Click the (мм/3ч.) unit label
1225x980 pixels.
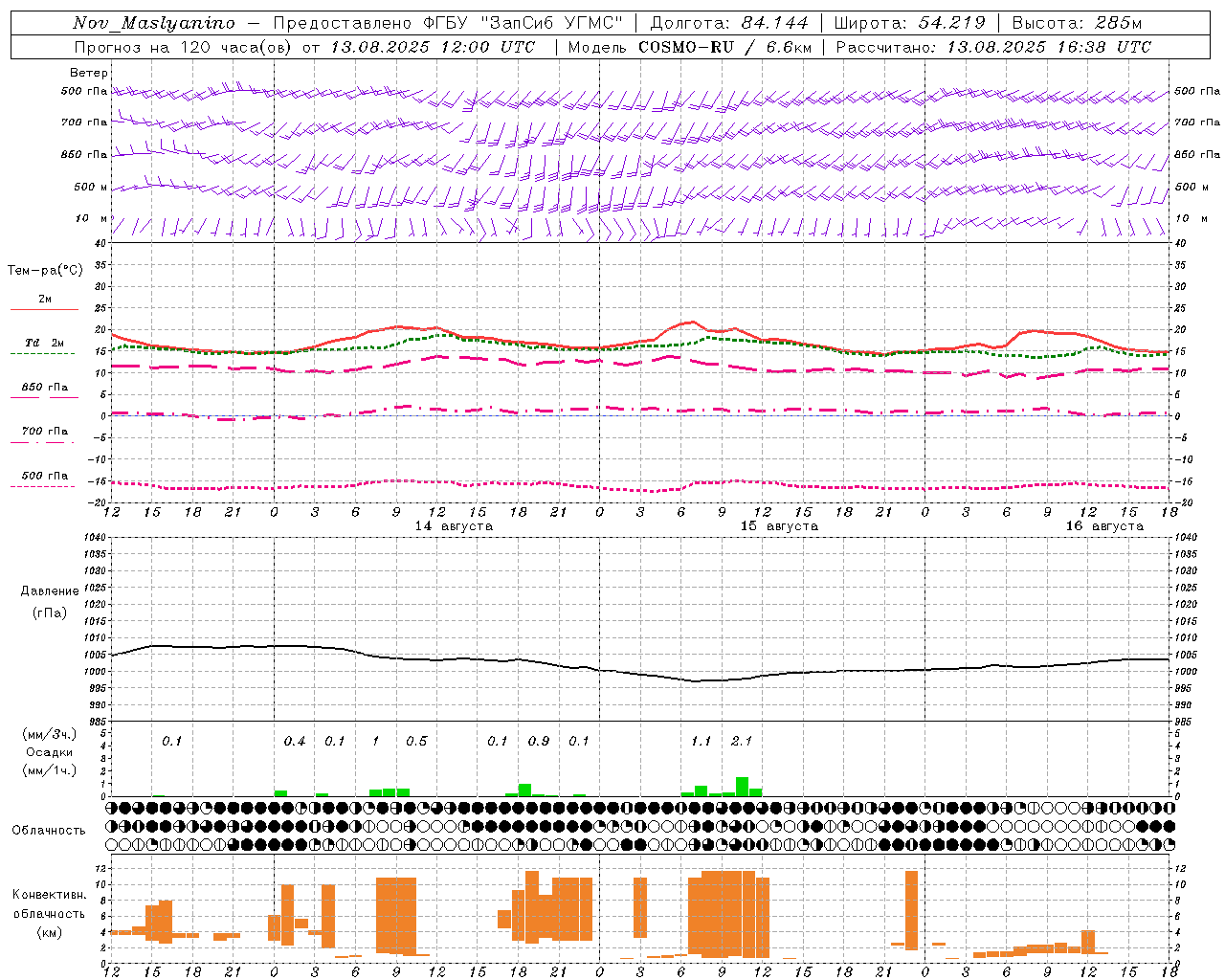[x=49, y=734]
